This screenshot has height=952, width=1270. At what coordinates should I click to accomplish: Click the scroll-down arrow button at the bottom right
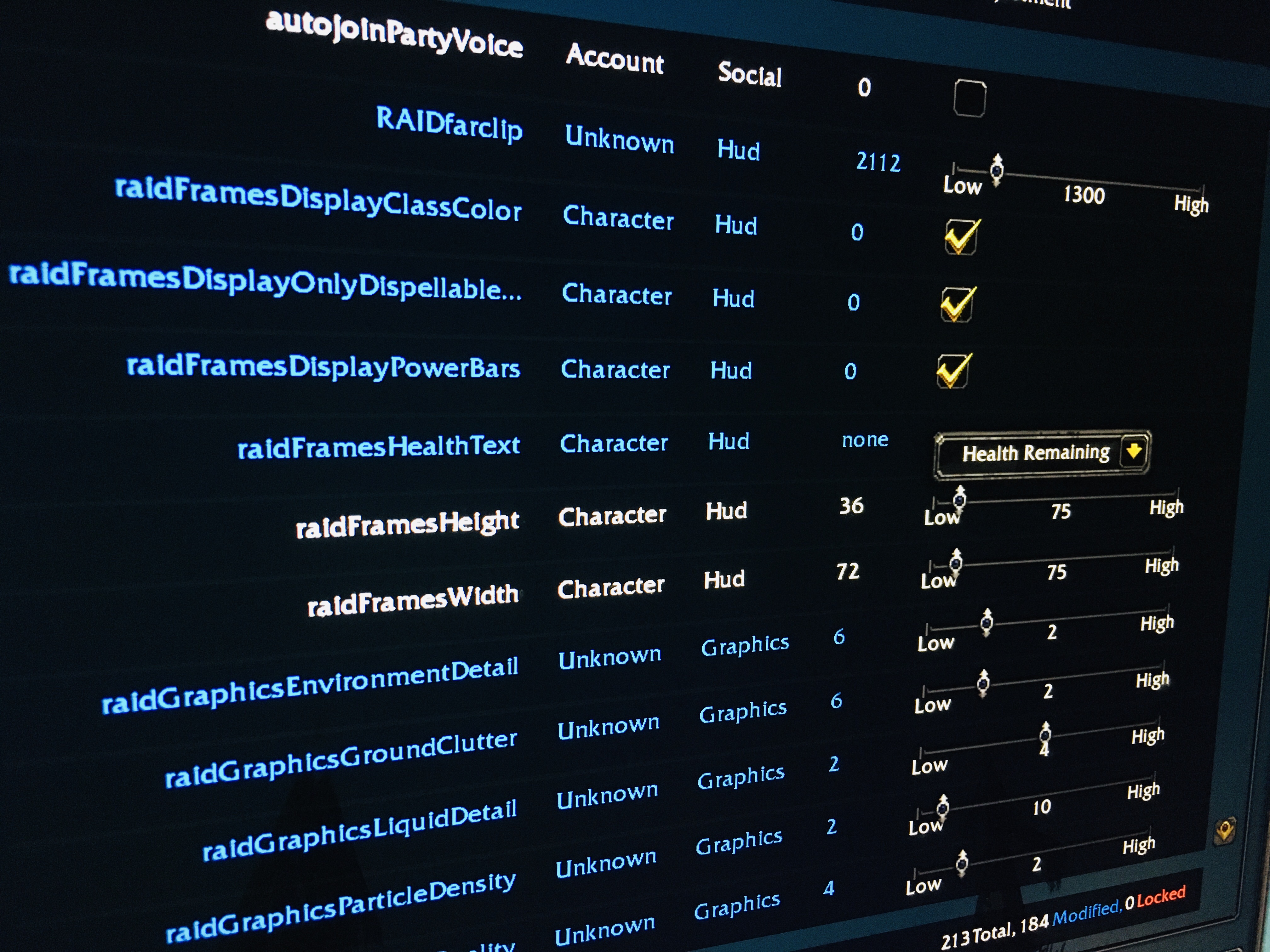(1225, 830)
